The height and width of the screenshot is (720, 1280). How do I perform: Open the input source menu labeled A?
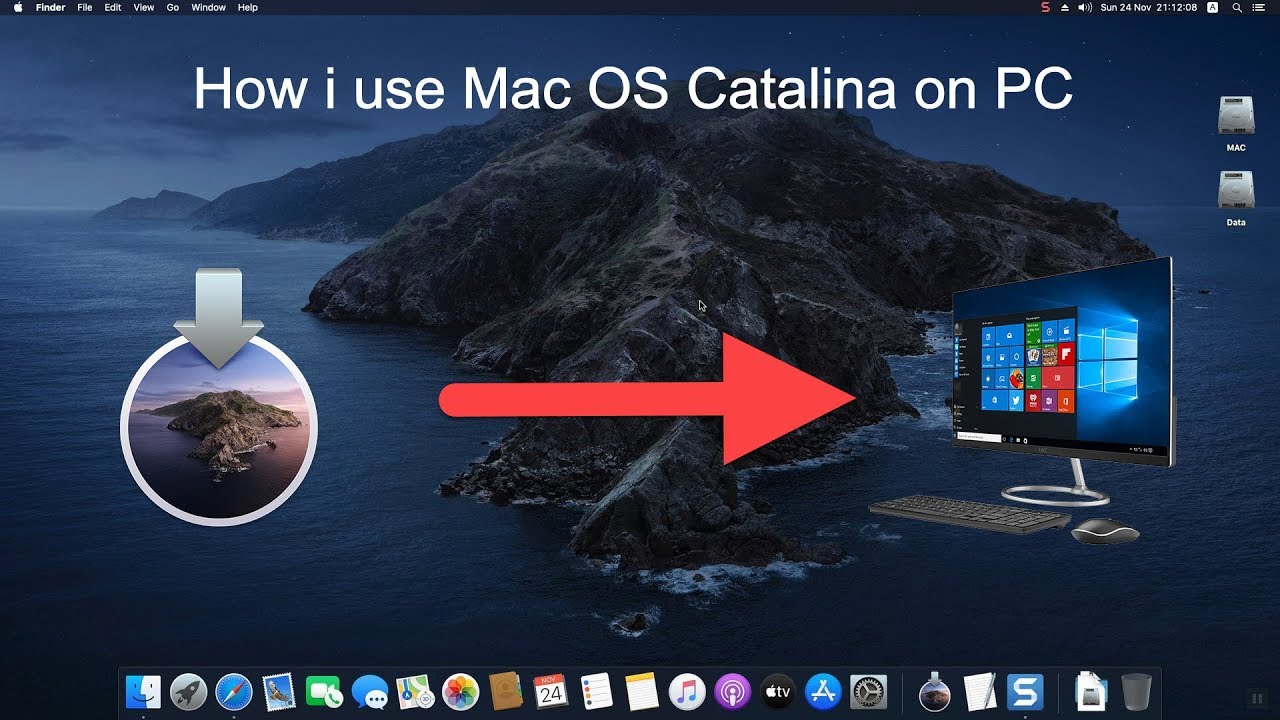(x=1213, y=7)
